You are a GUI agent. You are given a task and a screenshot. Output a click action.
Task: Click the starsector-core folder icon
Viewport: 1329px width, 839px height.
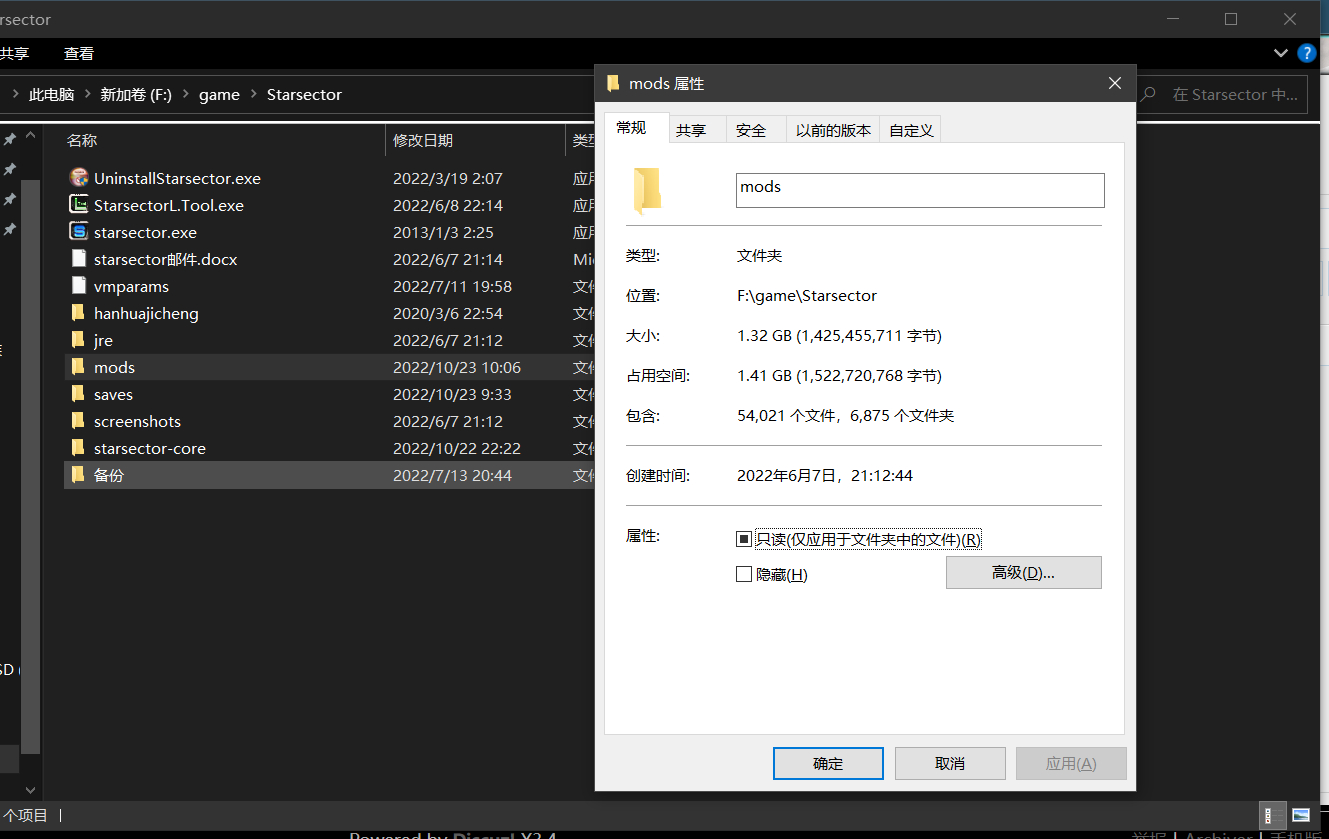(79, 448)
